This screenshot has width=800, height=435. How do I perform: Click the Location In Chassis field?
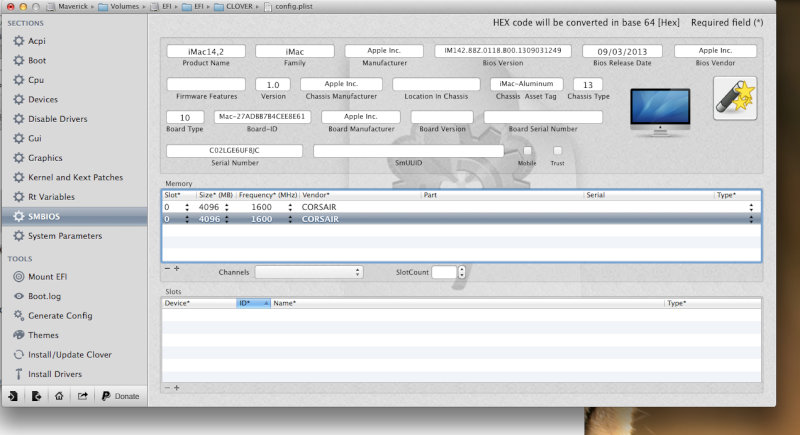click(x=436, y=84)
